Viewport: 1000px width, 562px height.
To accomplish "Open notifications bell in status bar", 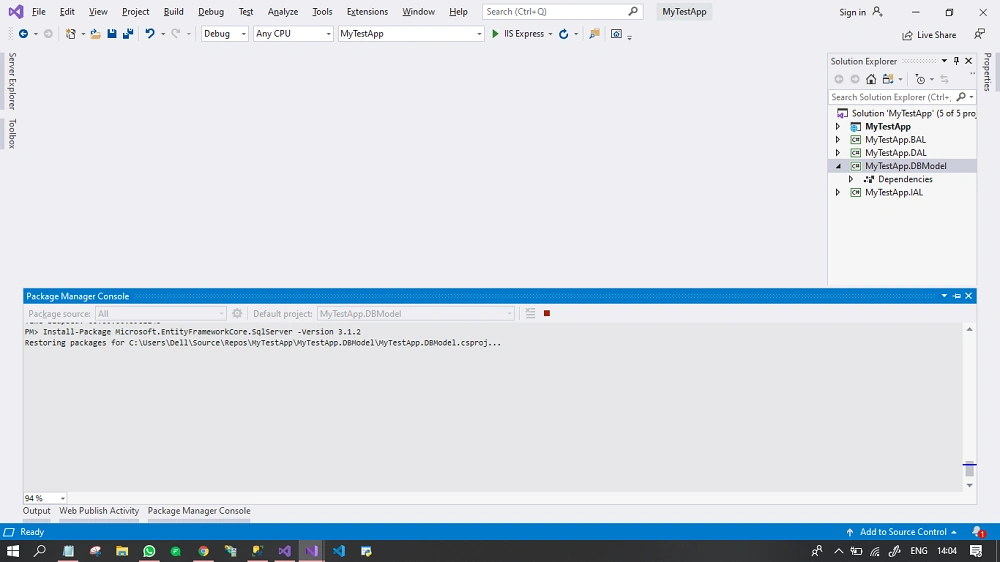I will [x=978, y=531].
